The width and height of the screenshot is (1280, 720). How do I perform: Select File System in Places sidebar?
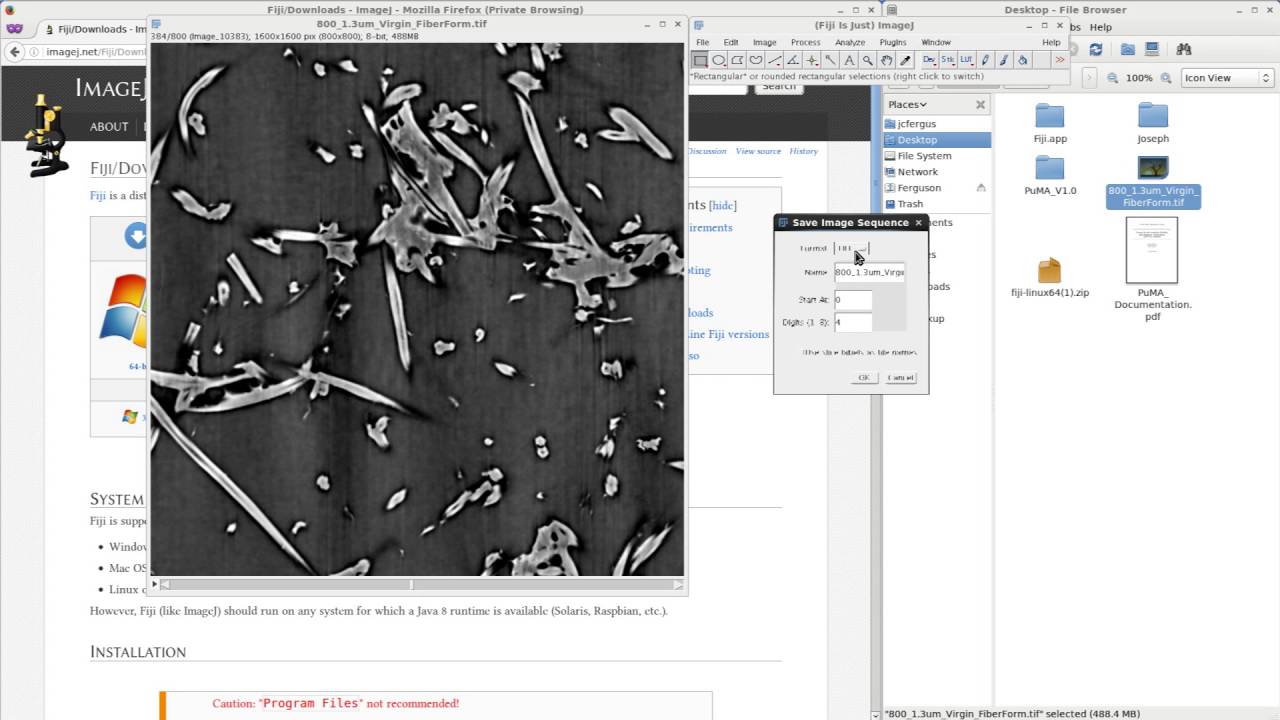pyautogui.click(x=924, y=156)
